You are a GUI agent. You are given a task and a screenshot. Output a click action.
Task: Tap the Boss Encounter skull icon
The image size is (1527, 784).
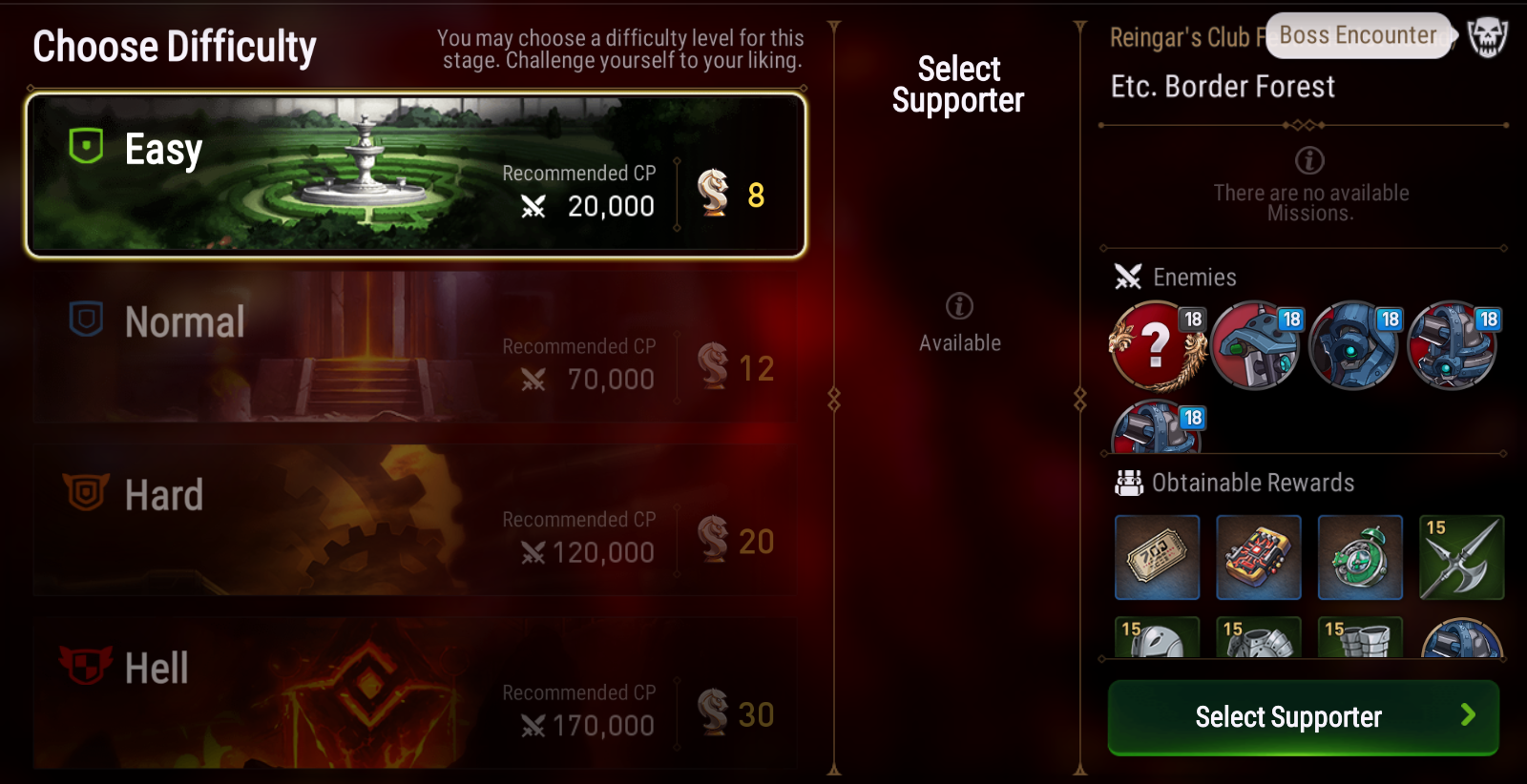[x=1487, y=37]
